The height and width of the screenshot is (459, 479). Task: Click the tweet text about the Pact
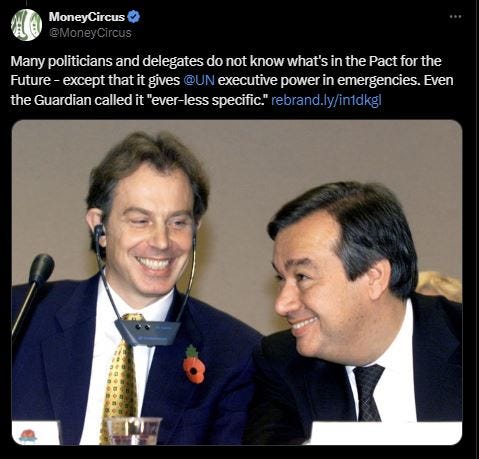(x=232, y=80)
